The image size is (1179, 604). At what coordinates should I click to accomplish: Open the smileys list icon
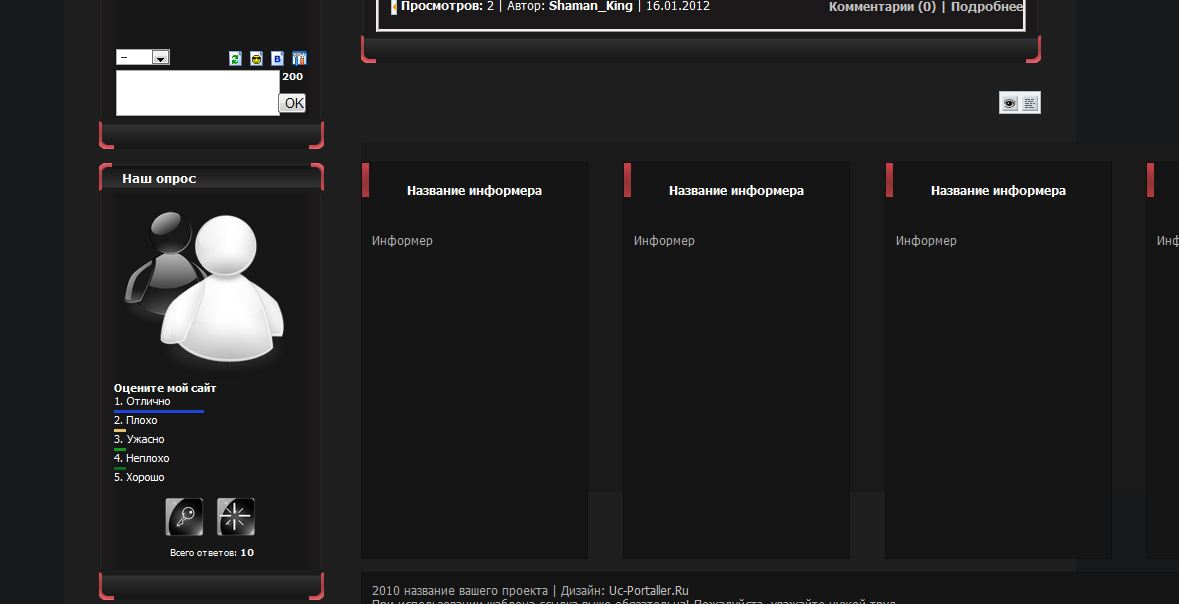pyautogui.click(x=257, y=59)
